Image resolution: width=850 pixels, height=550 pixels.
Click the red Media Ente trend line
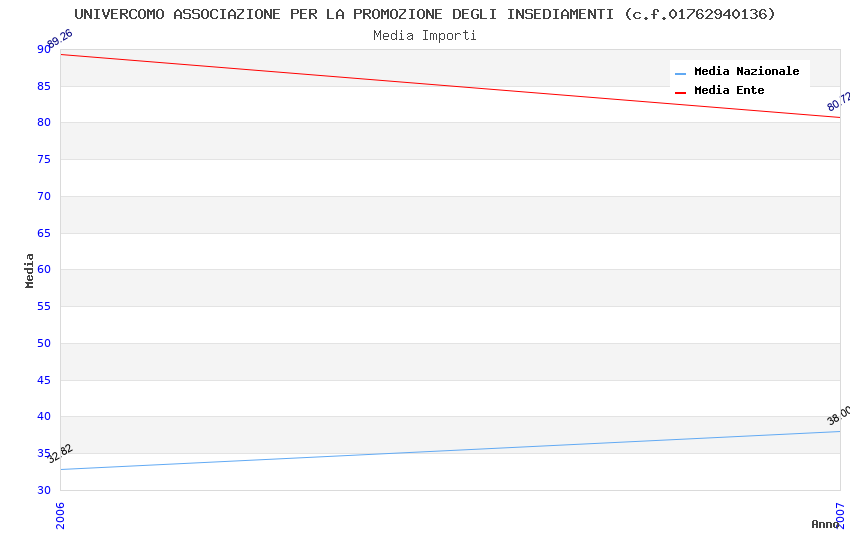[450, 86]
